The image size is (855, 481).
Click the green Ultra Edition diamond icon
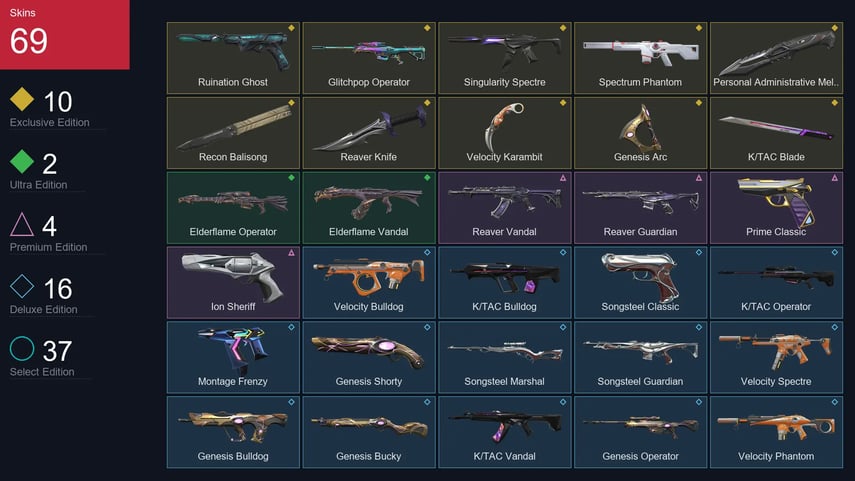point(22,161)
